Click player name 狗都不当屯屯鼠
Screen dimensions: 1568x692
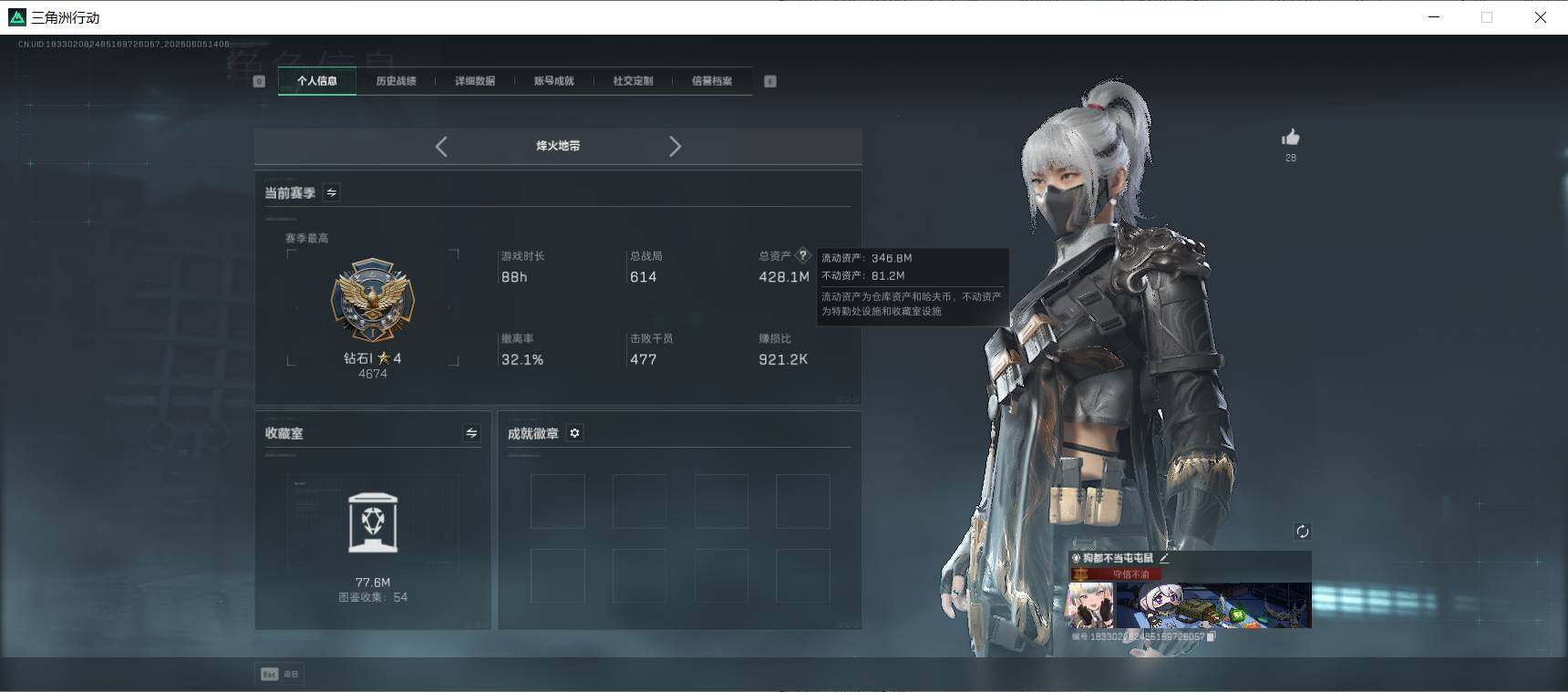[x=1118, y=558]
